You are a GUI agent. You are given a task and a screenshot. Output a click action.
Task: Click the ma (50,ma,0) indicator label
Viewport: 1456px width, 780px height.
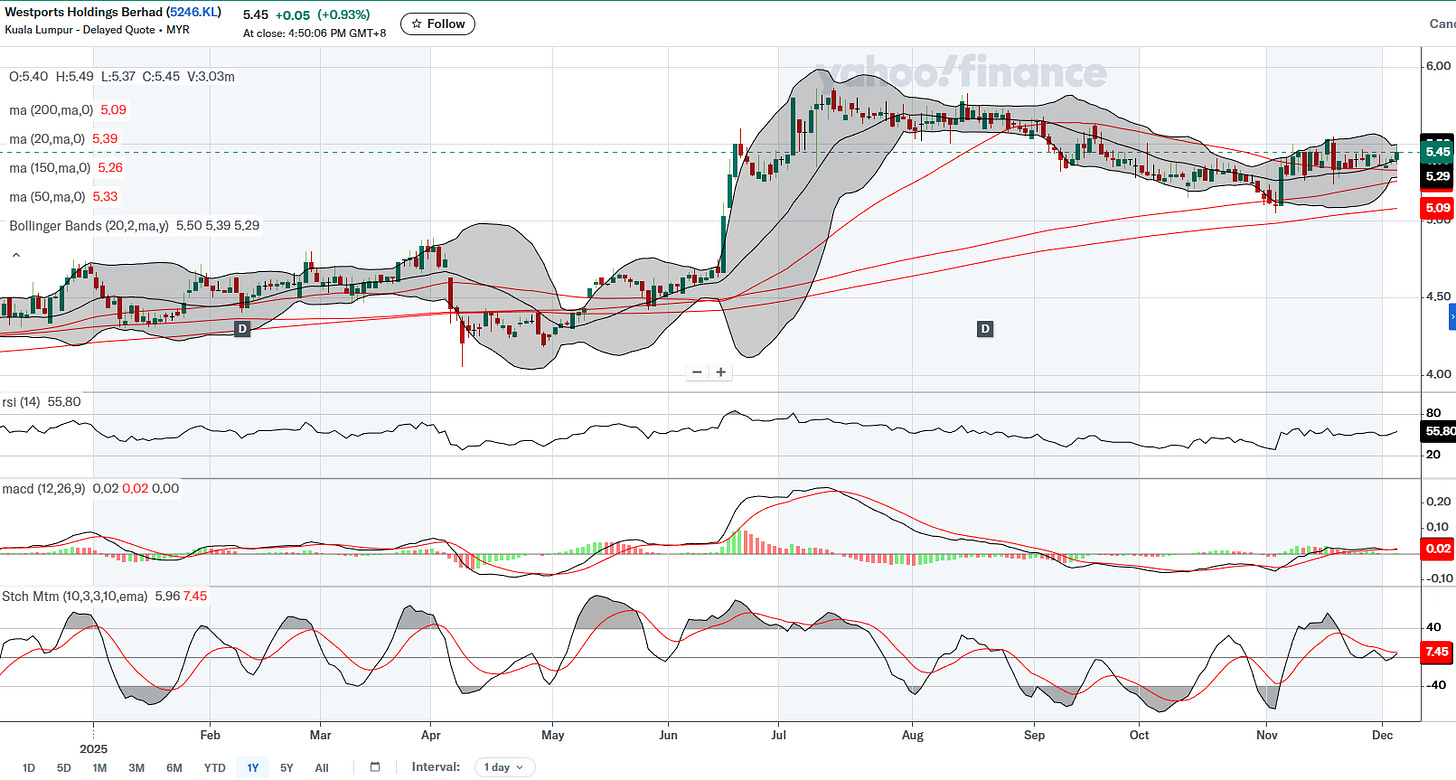pyautogui.click(x=47, y=197)
